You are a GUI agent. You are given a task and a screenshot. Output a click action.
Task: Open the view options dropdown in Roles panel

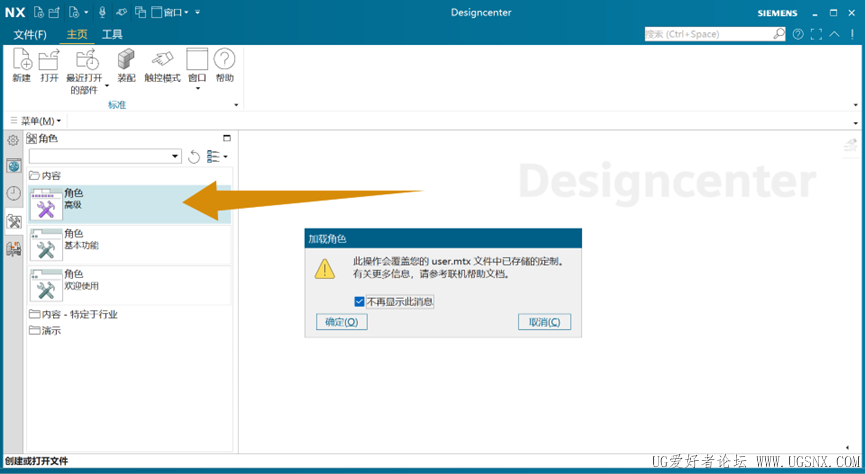click(x=217, y=157)
